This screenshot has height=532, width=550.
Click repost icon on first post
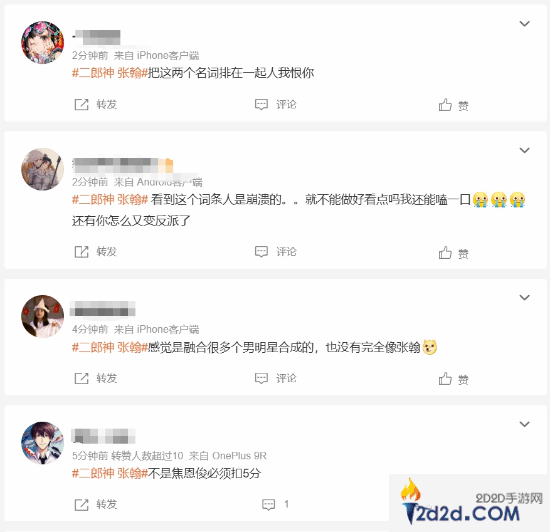click(x=81, y=105)
